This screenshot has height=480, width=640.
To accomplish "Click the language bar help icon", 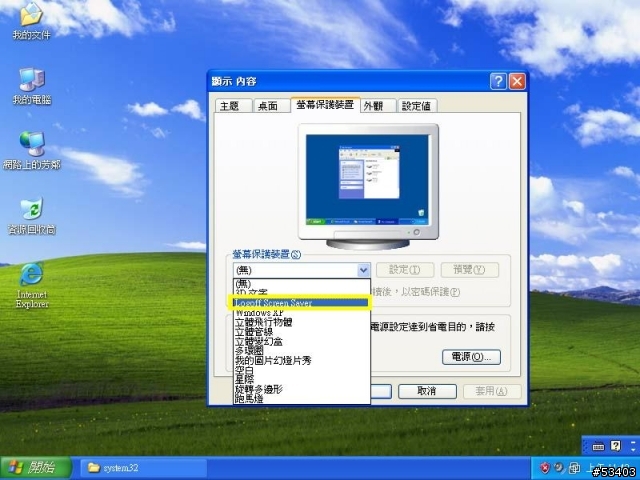I will tap(616, 445).
